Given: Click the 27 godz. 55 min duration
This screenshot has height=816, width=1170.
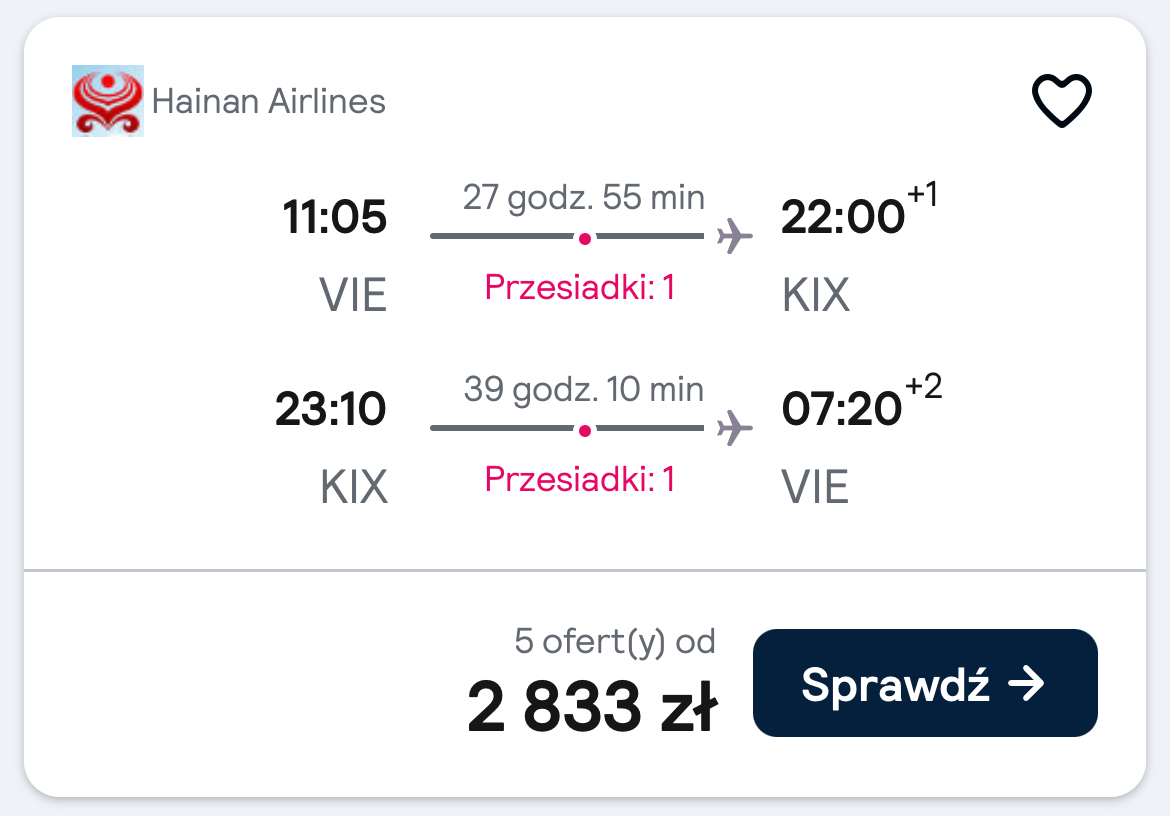Looking at the screenshot, I should tap(584, 198).
